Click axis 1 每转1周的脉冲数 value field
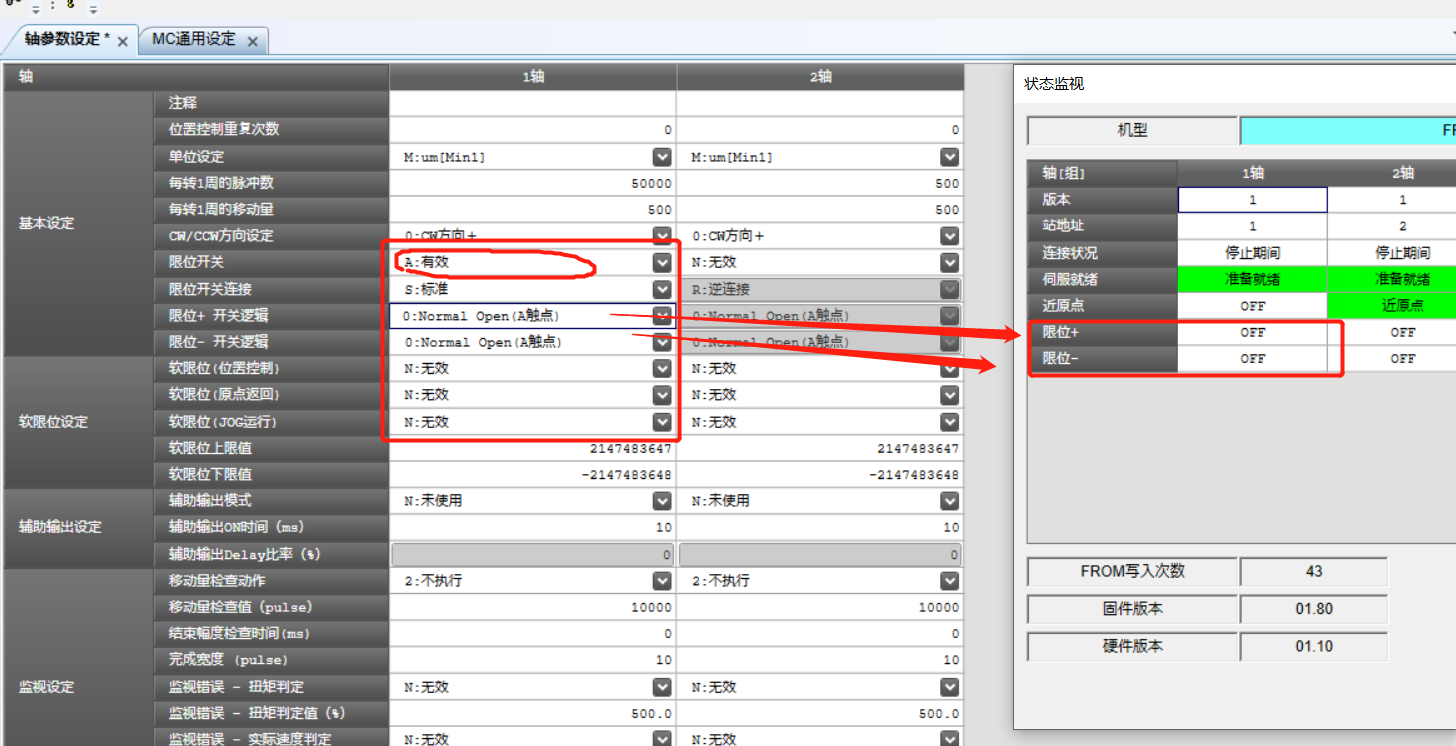Viewport: 1456px width, 746px height. tap(532, 184)
